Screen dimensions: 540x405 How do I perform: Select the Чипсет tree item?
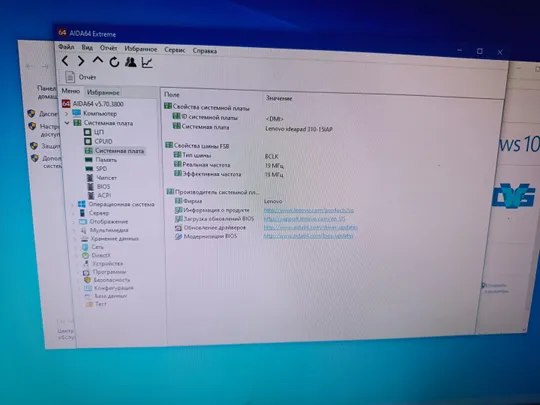click(102, 178)
